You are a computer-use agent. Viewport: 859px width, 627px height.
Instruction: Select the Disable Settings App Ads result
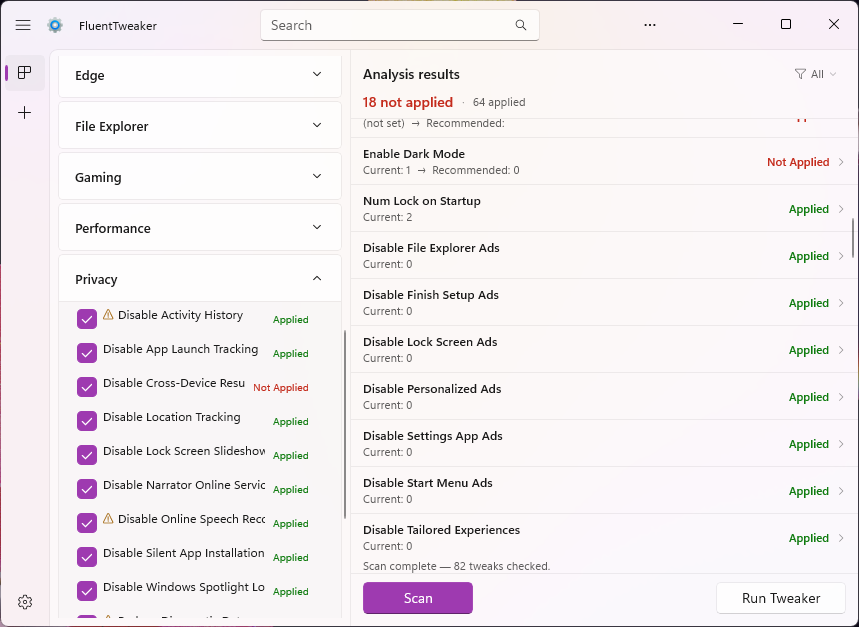pyautogui.click(x=604, y=444)
